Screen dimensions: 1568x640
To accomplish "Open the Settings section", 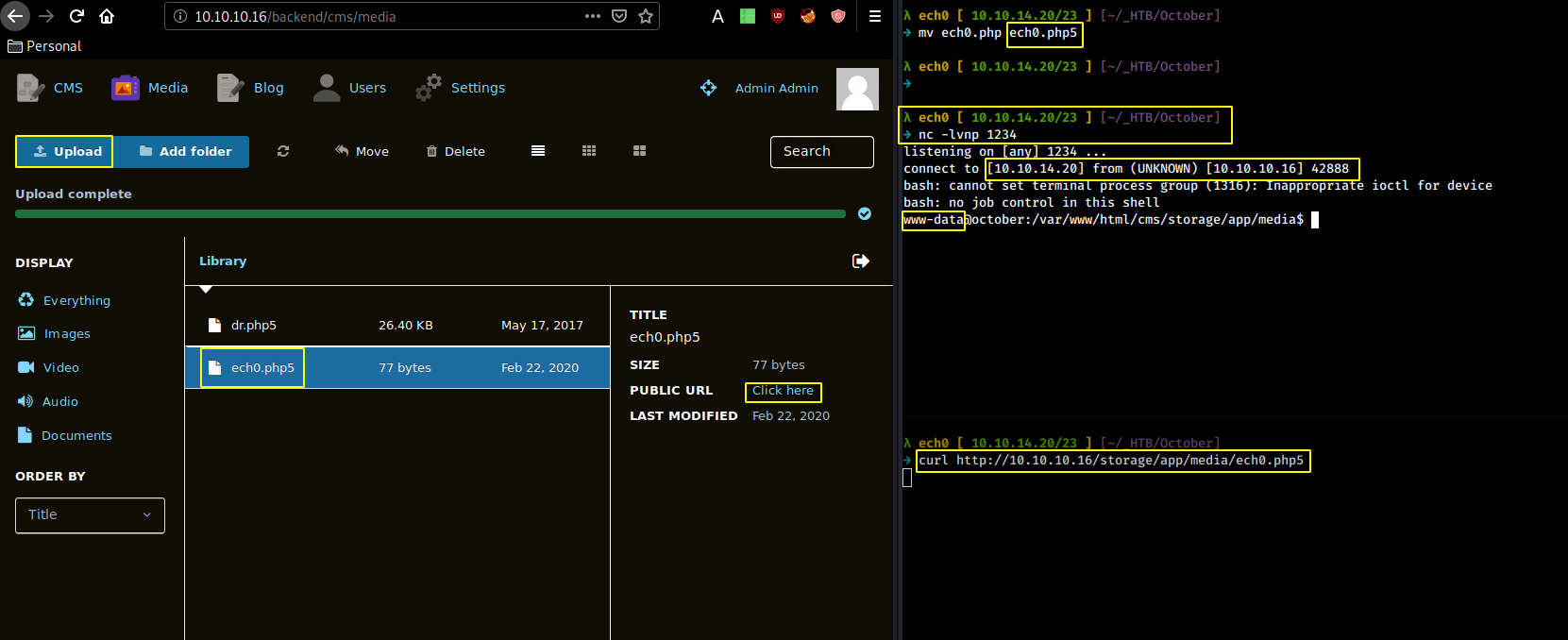I will (x=461, y=88).
